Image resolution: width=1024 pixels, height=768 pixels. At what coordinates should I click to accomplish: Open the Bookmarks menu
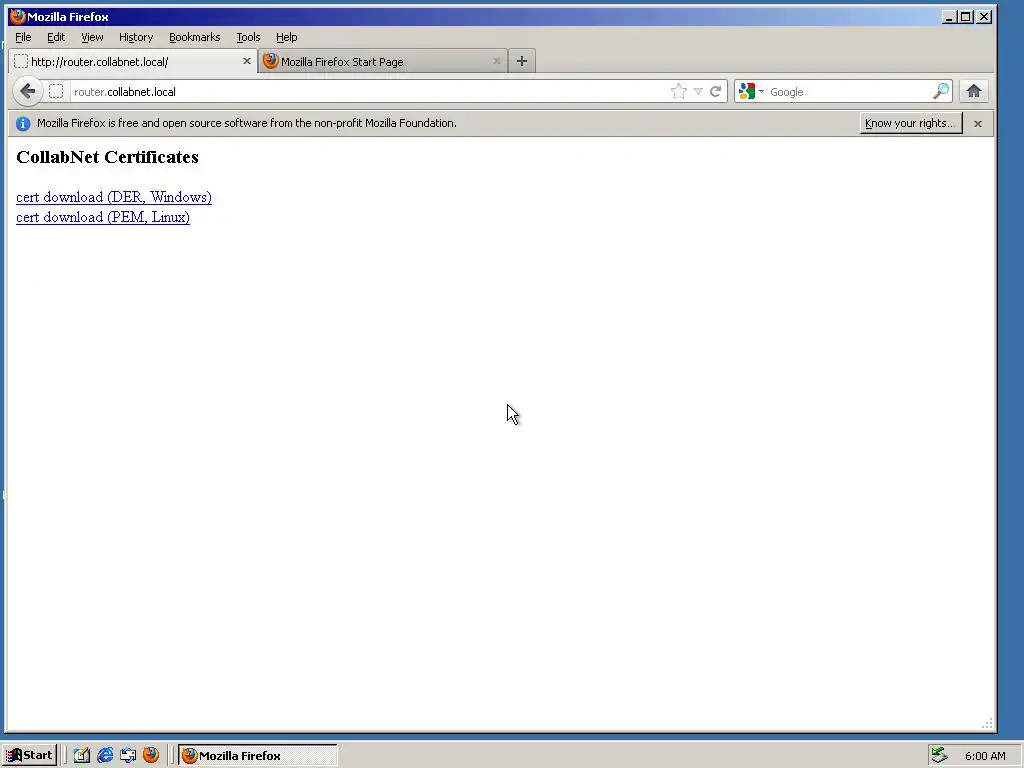[195, 37]
